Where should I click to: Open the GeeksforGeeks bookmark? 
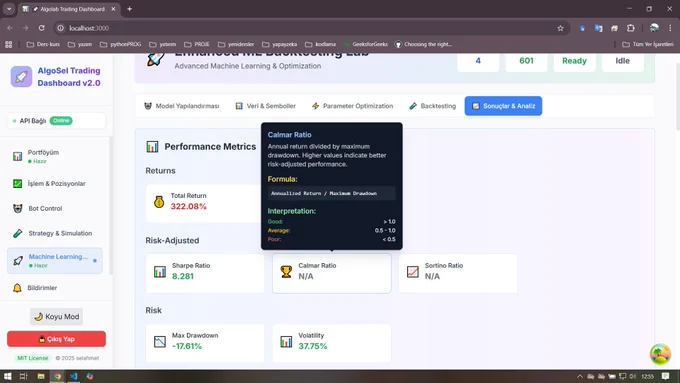[x=366, y=44]
